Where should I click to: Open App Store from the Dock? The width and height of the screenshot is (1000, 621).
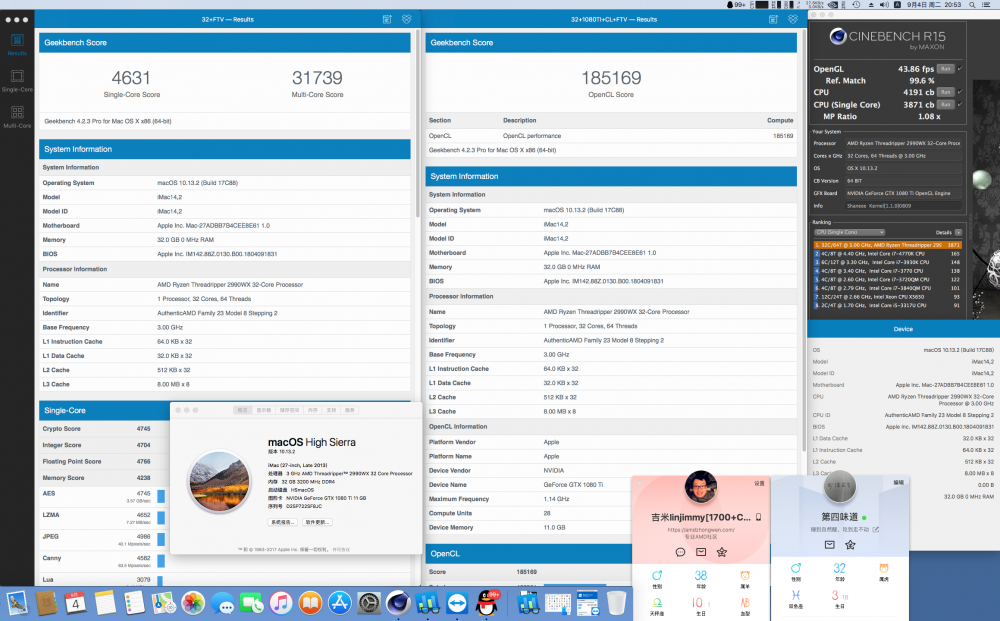pos(340,603)
